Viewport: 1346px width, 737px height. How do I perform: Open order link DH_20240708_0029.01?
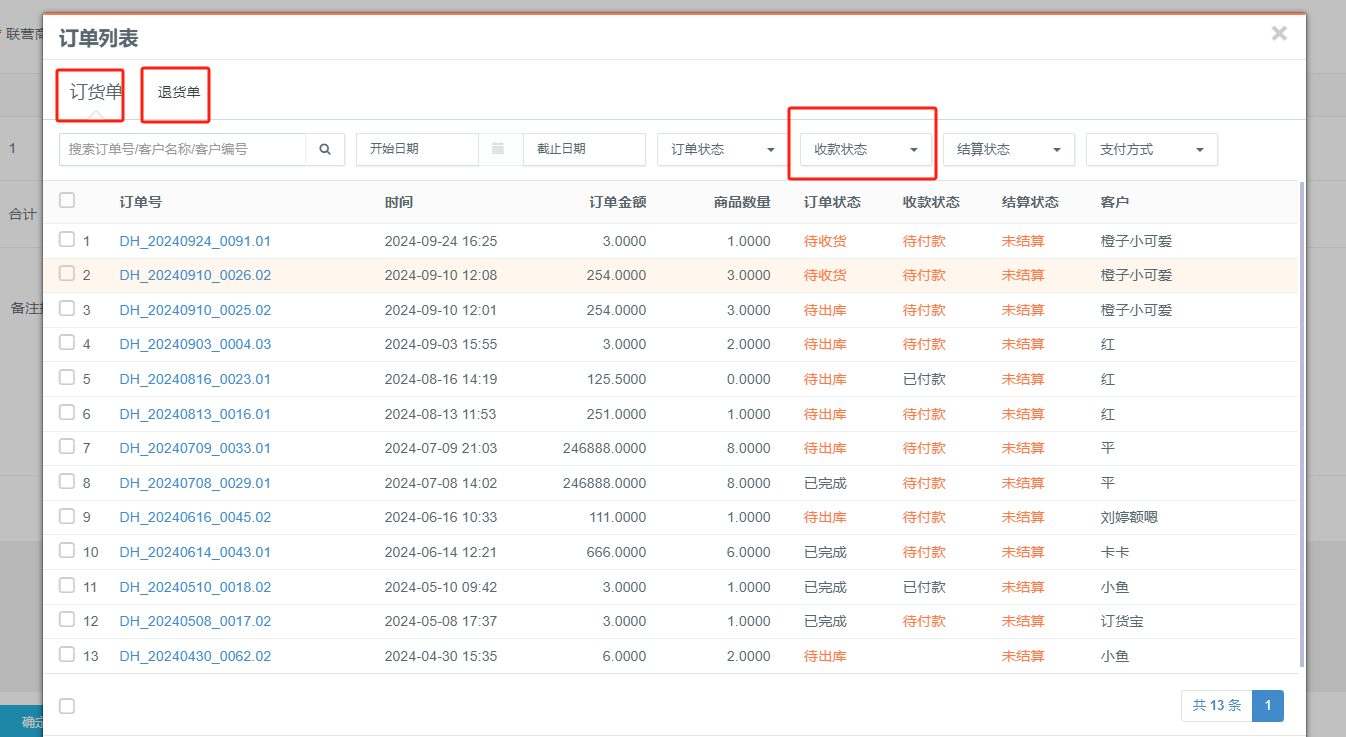[195, 483]
